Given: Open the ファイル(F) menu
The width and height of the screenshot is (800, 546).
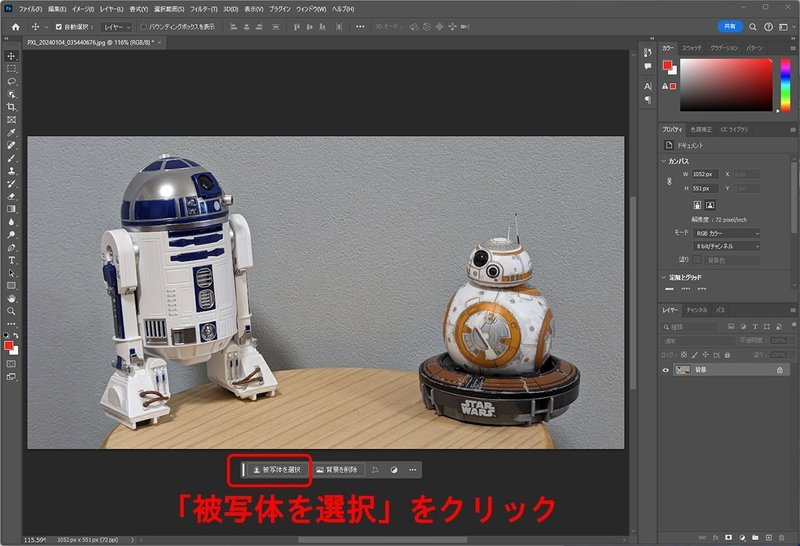Looking at the screenshot, I should [30, 9].
